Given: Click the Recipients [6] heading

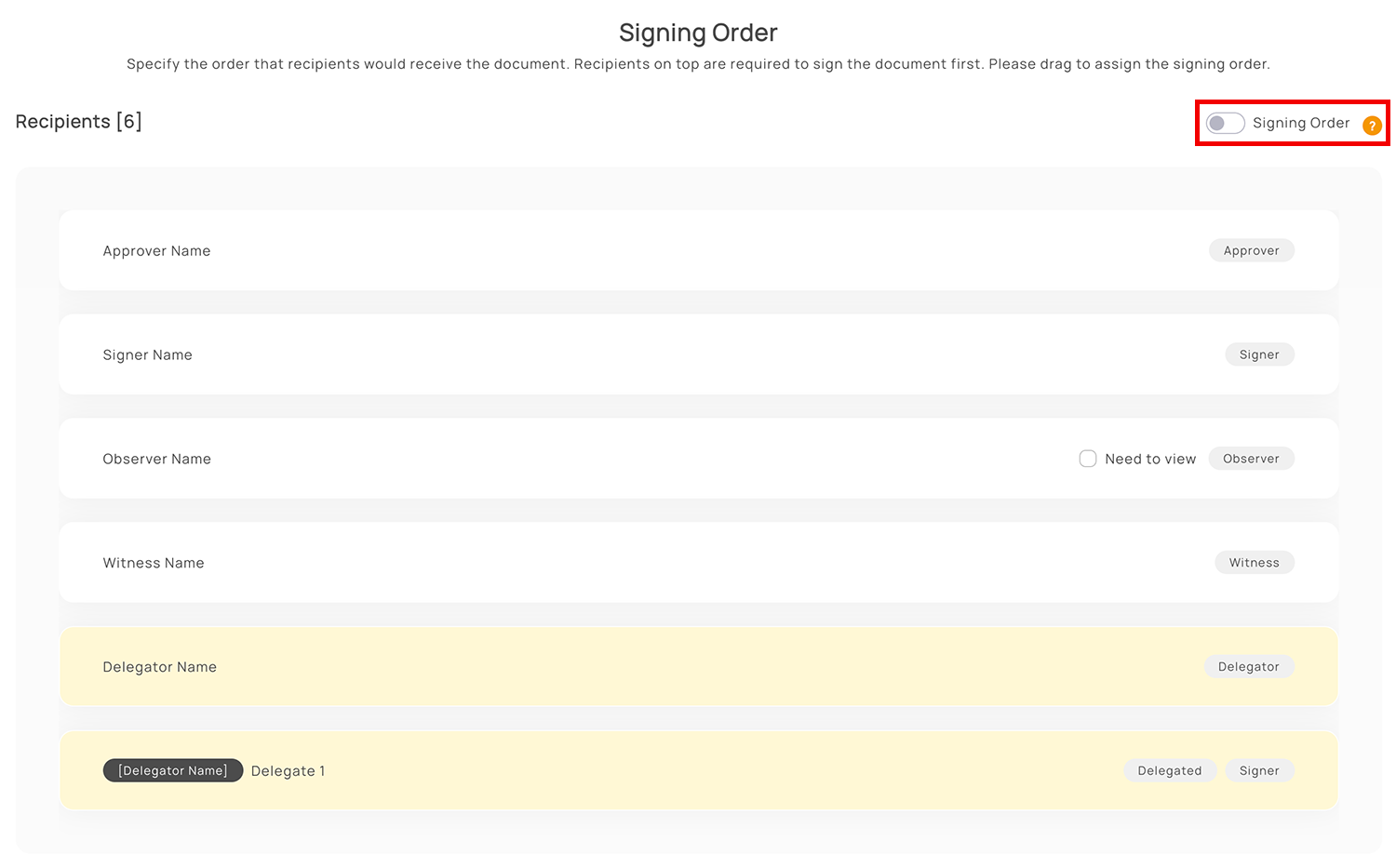Looking at the screenshot, I should (x=79, y=122).
